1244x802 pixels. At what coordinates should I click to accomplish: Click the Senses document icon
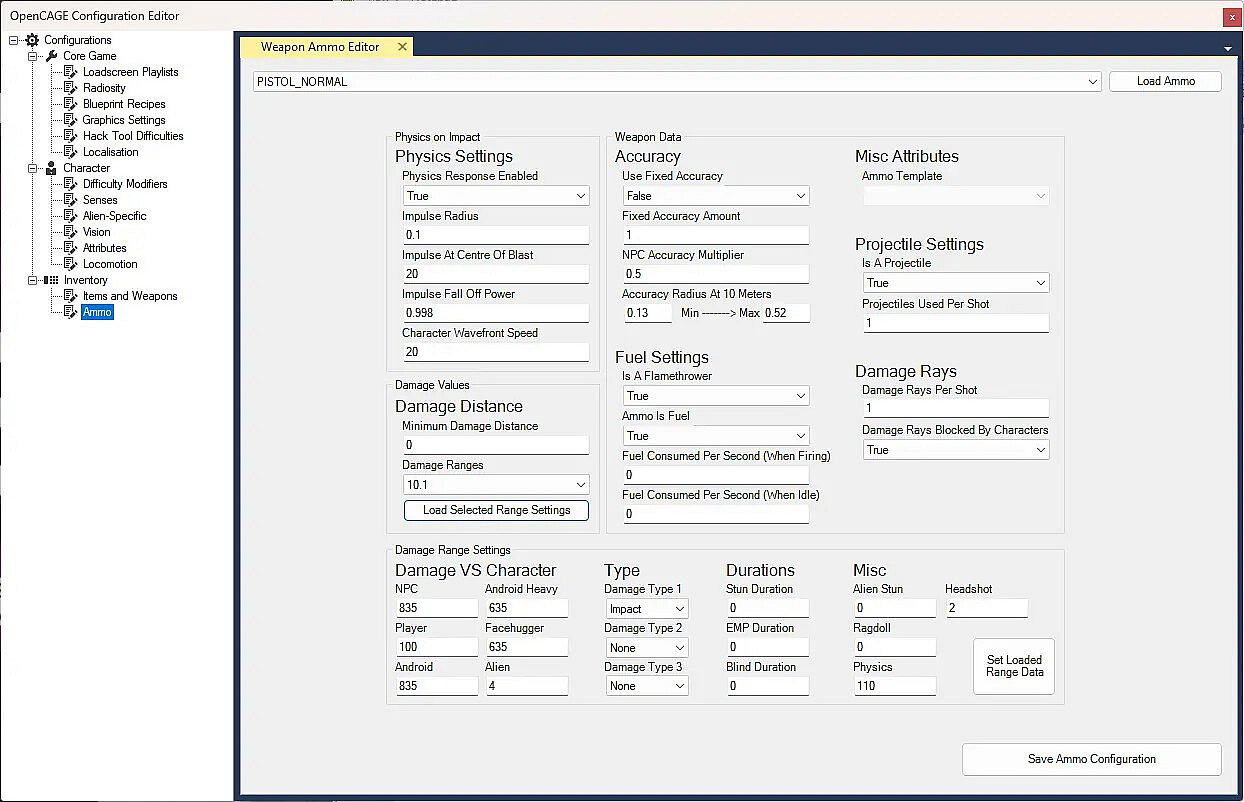(x=71, y=200)
